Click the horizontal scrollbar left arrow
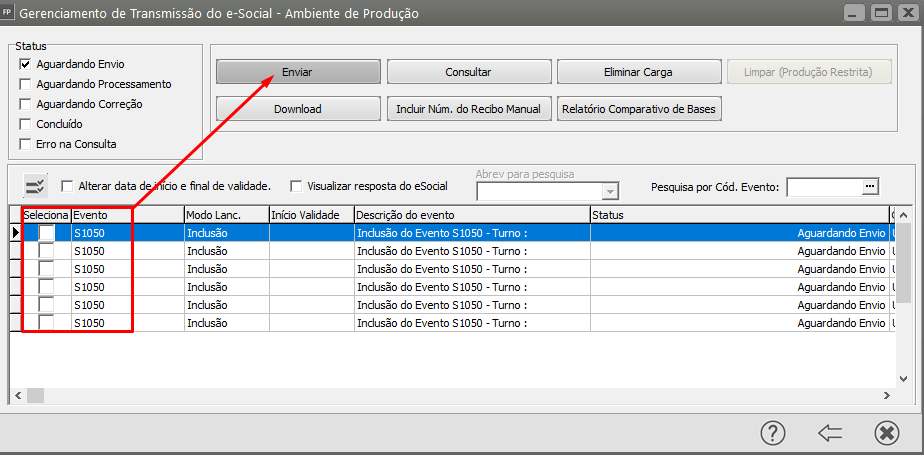924x455 pixels. (17, 395)
